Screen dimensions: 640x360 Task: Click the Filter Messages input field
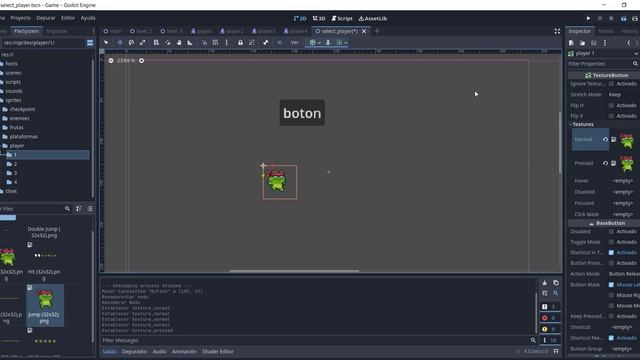(319, 340)
